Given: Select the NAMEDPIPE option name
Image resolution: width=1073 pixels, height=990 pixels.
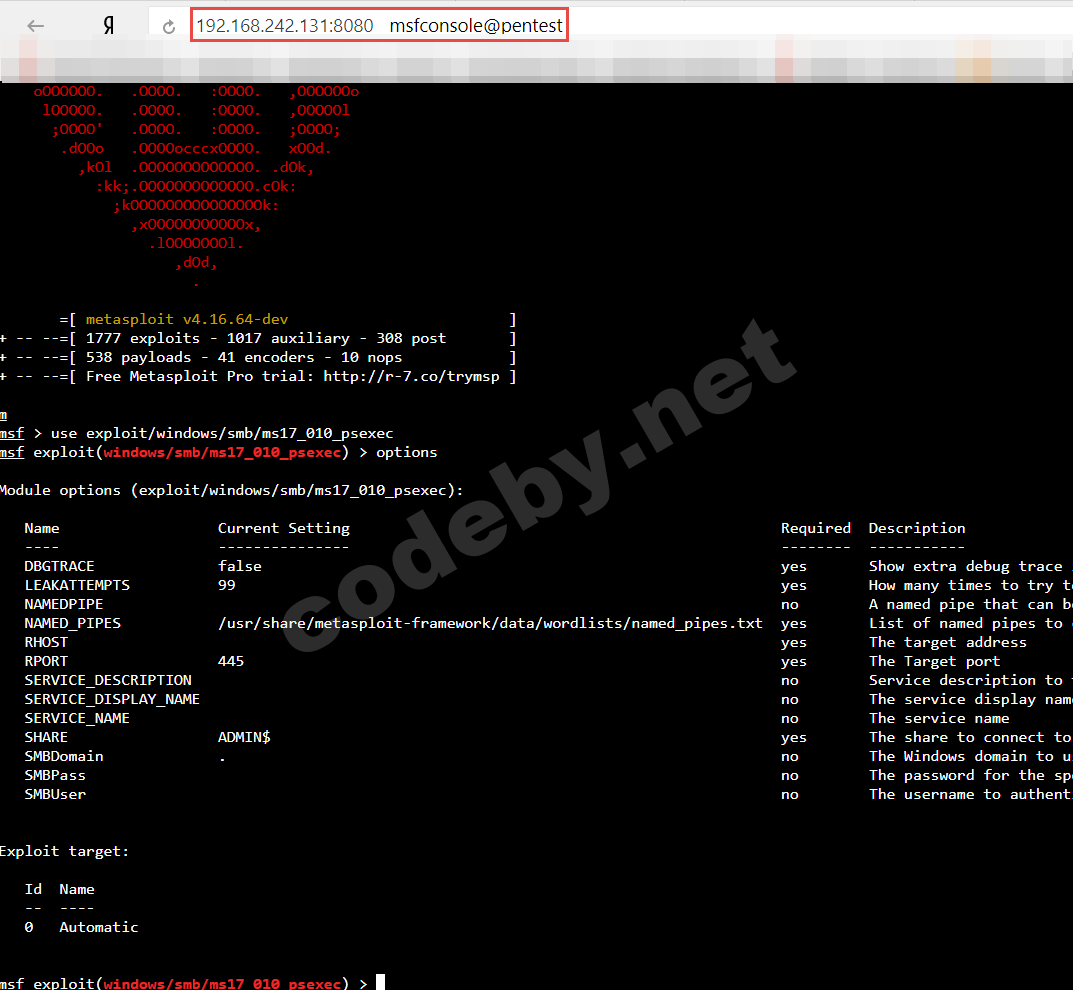Looking at the screenshot, I should coord(64,605).
